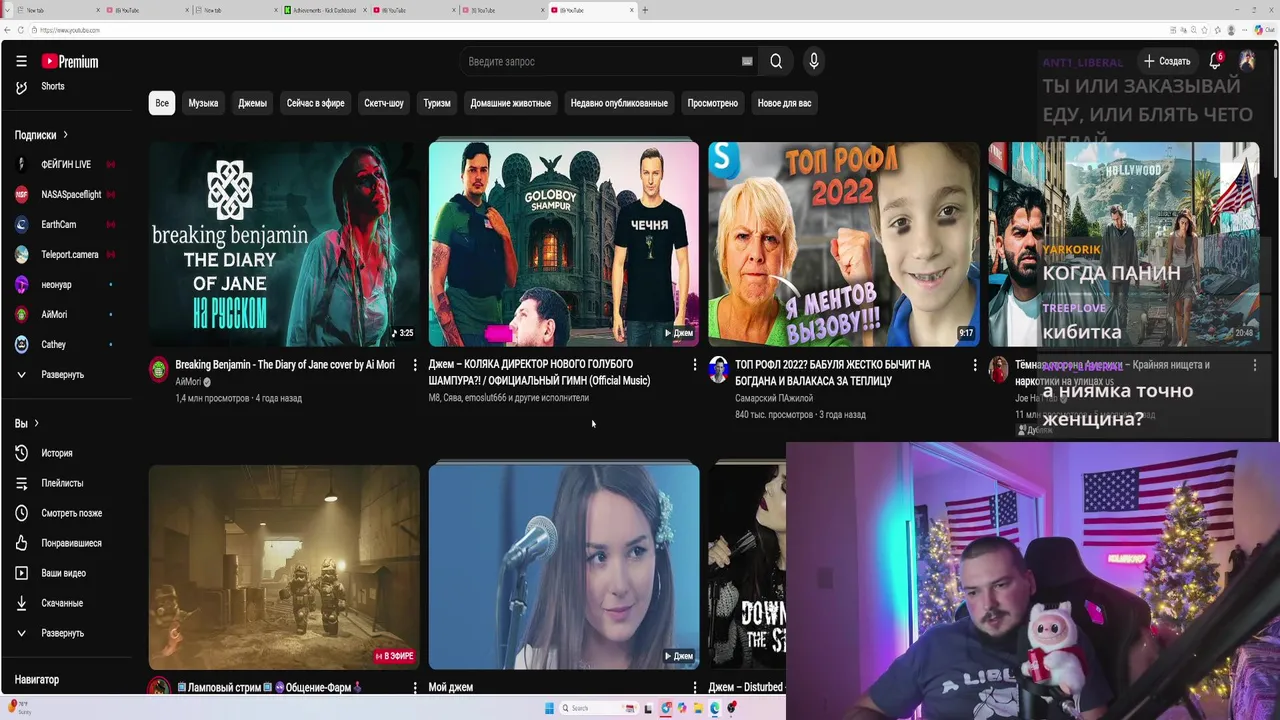Open ФЕЙГИН LIVE channel subscription
This screenshot has width=1280, height=720.
tap(66, 164)
